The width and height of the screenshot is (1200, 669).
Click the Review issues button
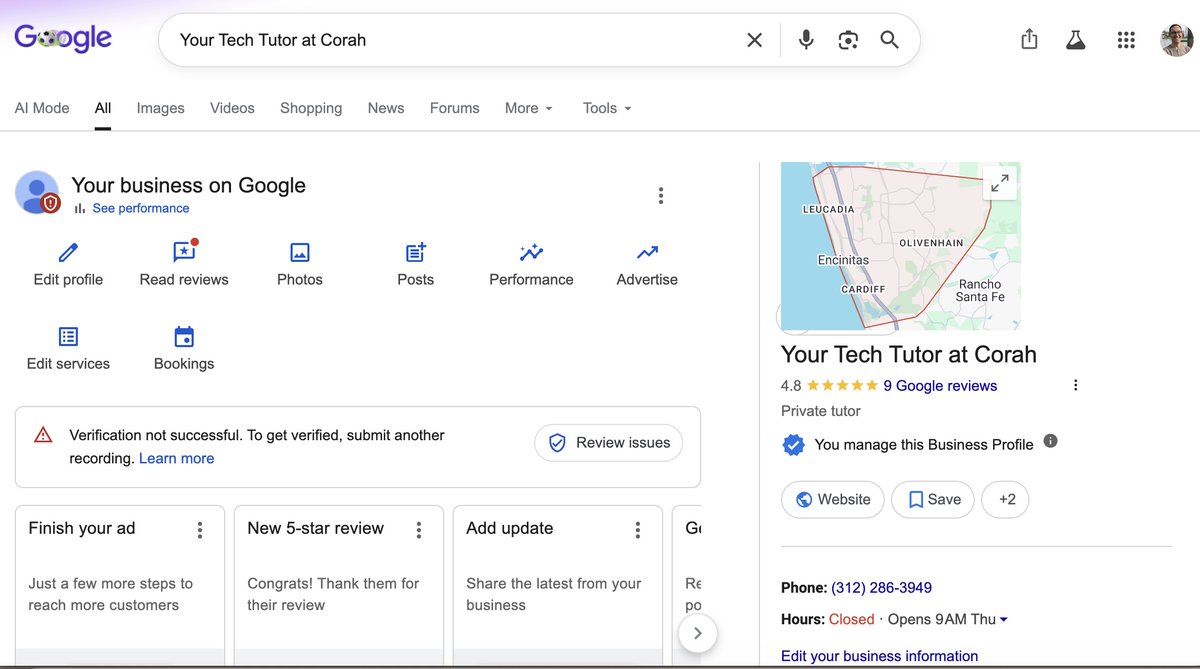[x=609, y=443]
